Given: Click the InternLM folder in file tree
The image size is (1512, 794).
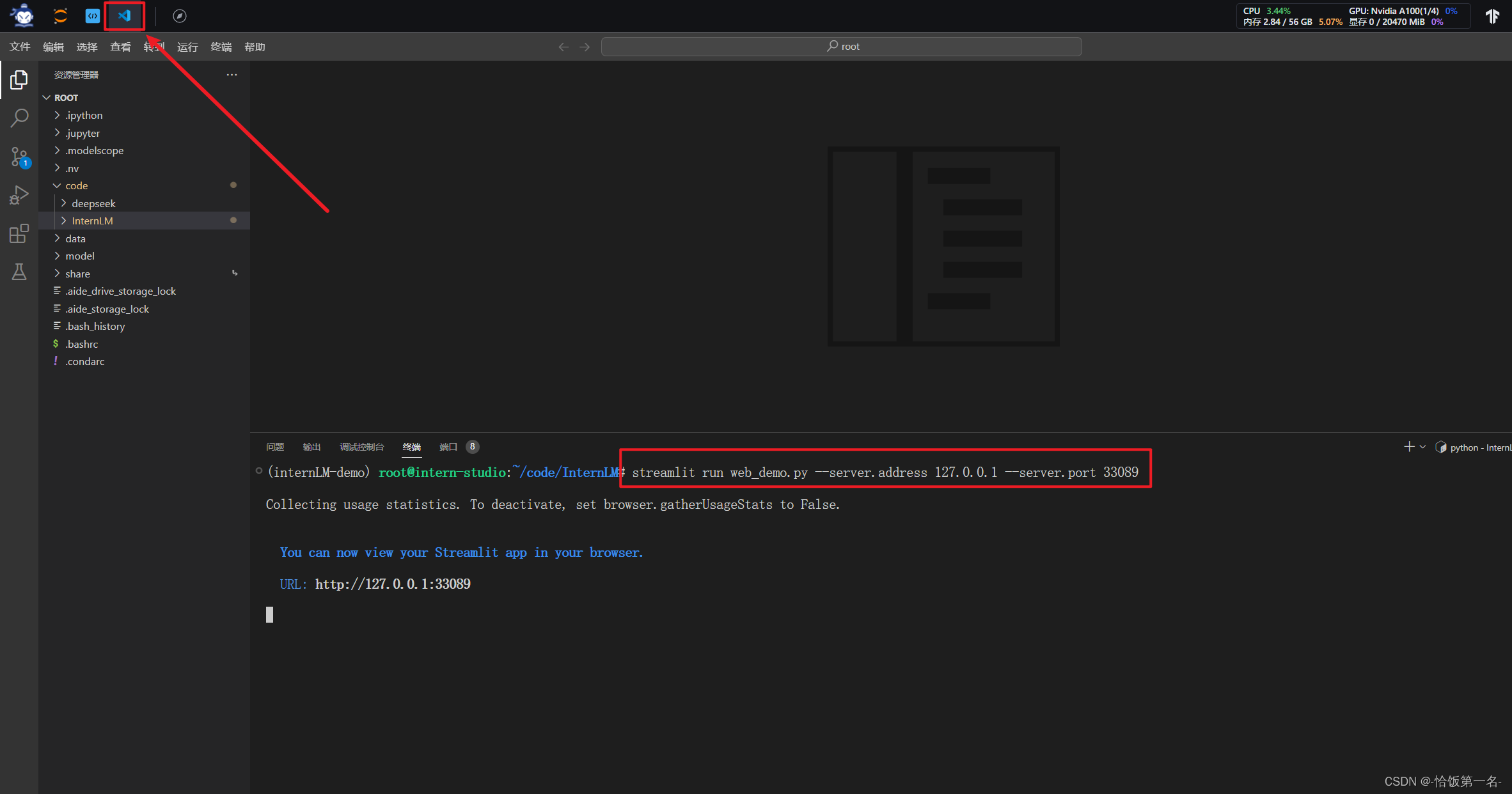Looking at the screenshot, I should click(x=94, y=220).
